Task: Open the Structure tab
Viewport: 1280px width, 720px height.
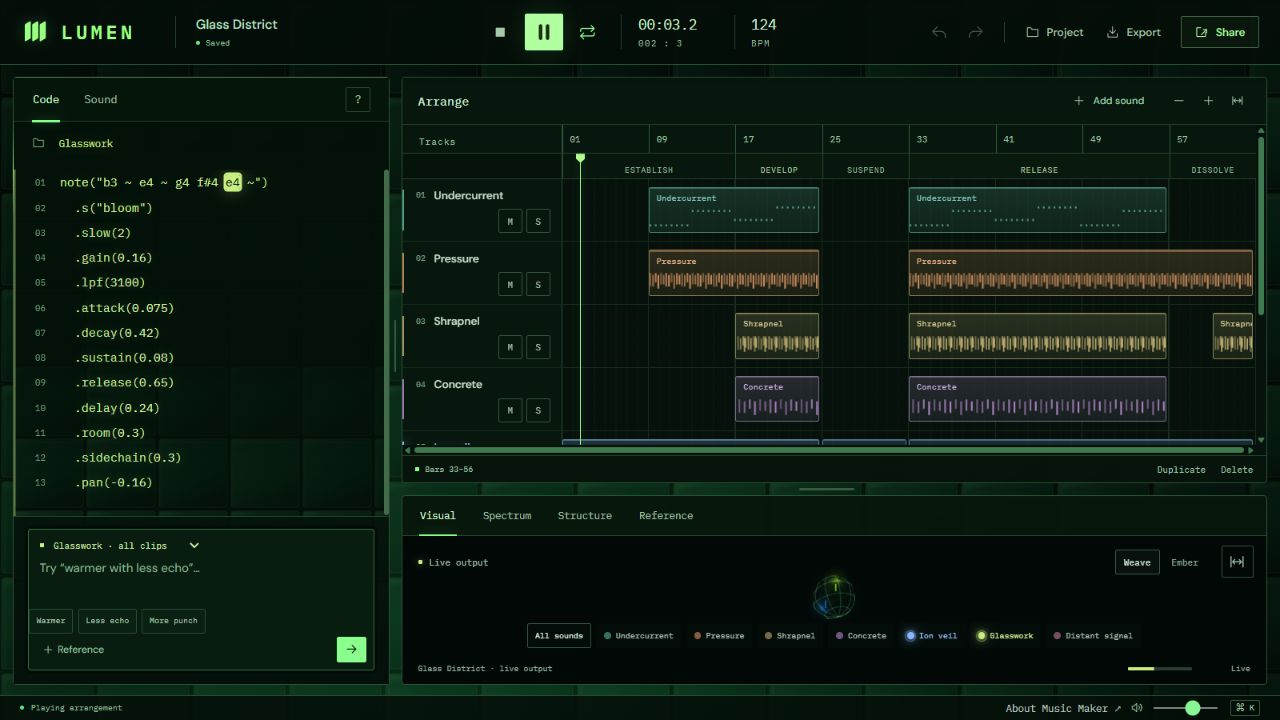Action: pos(585,516)
